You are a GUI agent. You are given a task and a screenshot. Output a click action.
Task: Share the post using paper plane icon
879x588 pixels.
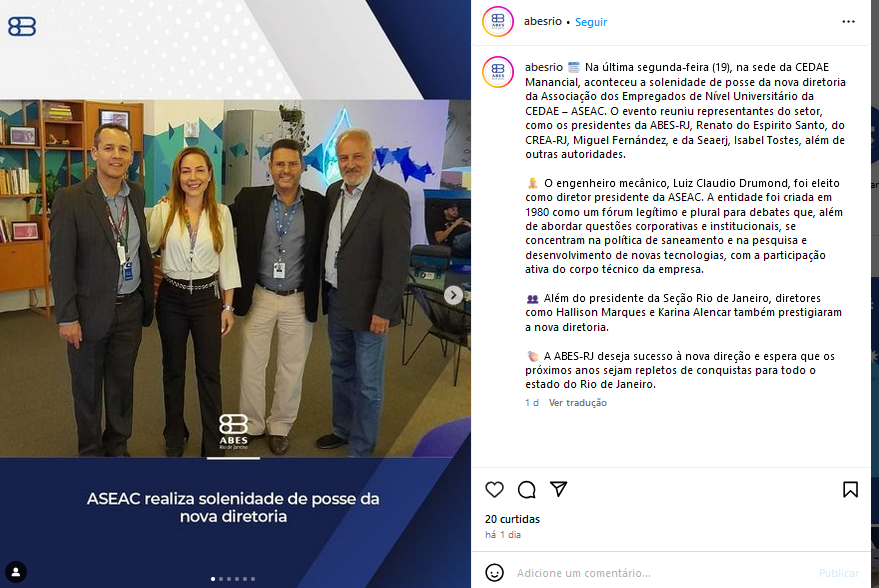558,489
